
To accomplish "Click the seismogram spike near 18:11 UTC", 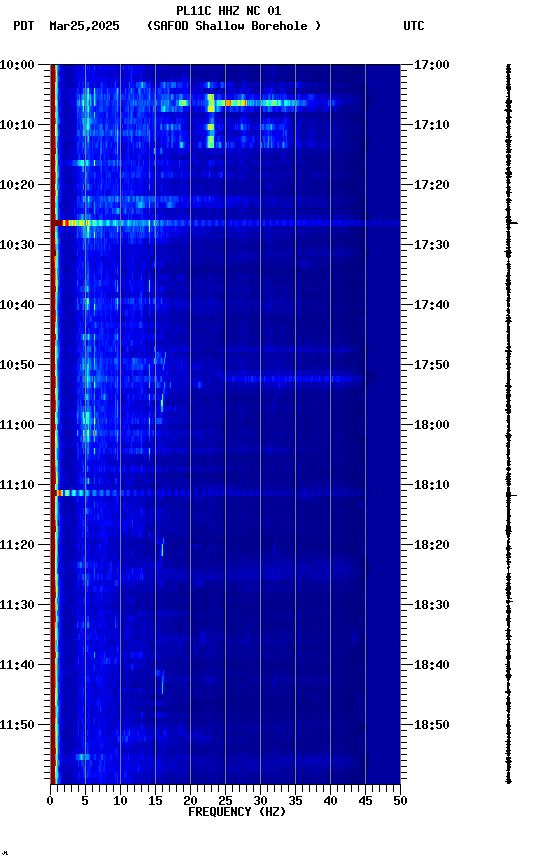I will pyautogui.click(x=512, y=495).
